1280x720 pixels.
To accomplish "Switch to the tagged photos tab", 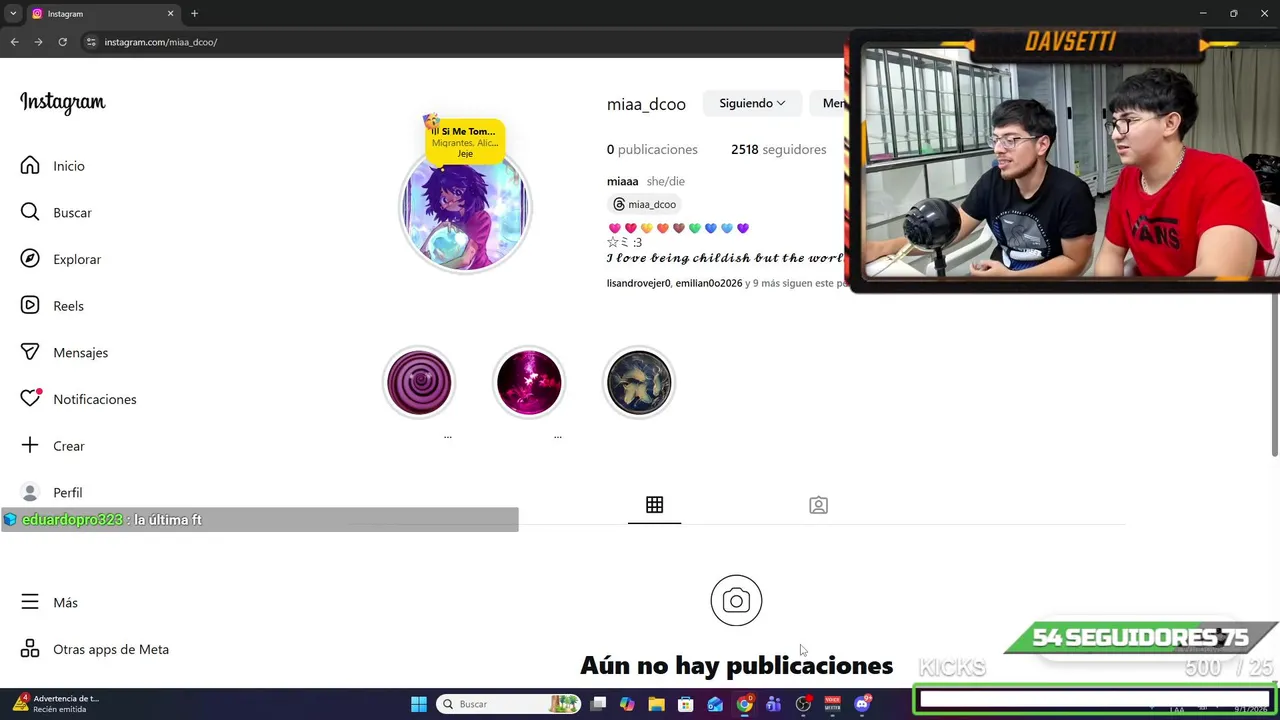I will tap(818, 505).
